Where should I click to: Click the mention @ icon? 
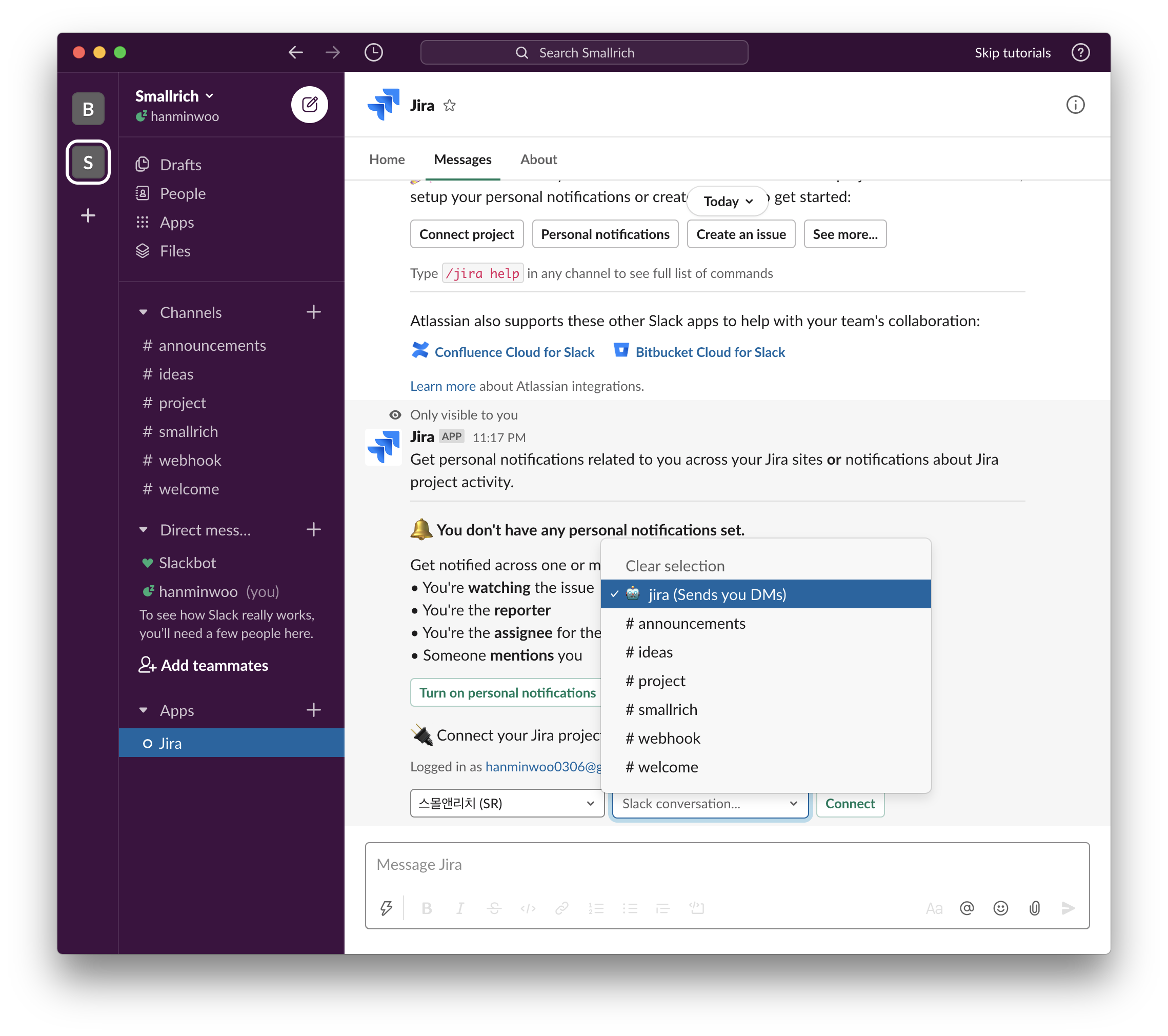pyautogui.click(x=966, y=908)
